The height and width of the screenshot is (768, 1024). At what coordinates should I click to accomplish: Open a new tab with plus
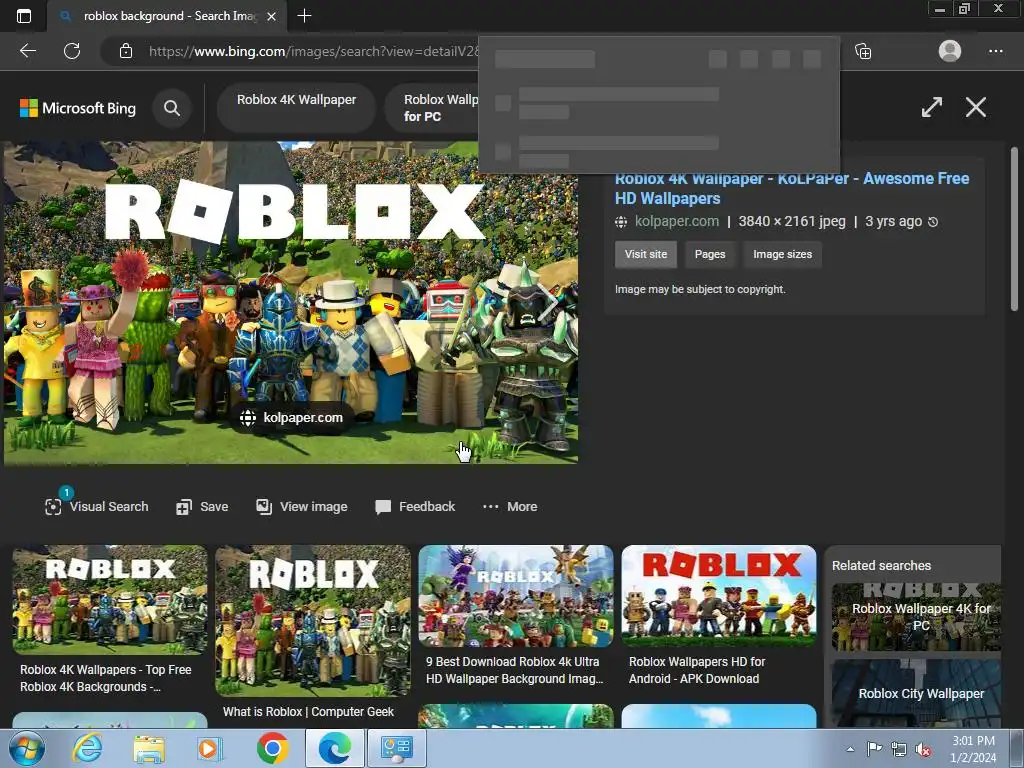(304, 16)
